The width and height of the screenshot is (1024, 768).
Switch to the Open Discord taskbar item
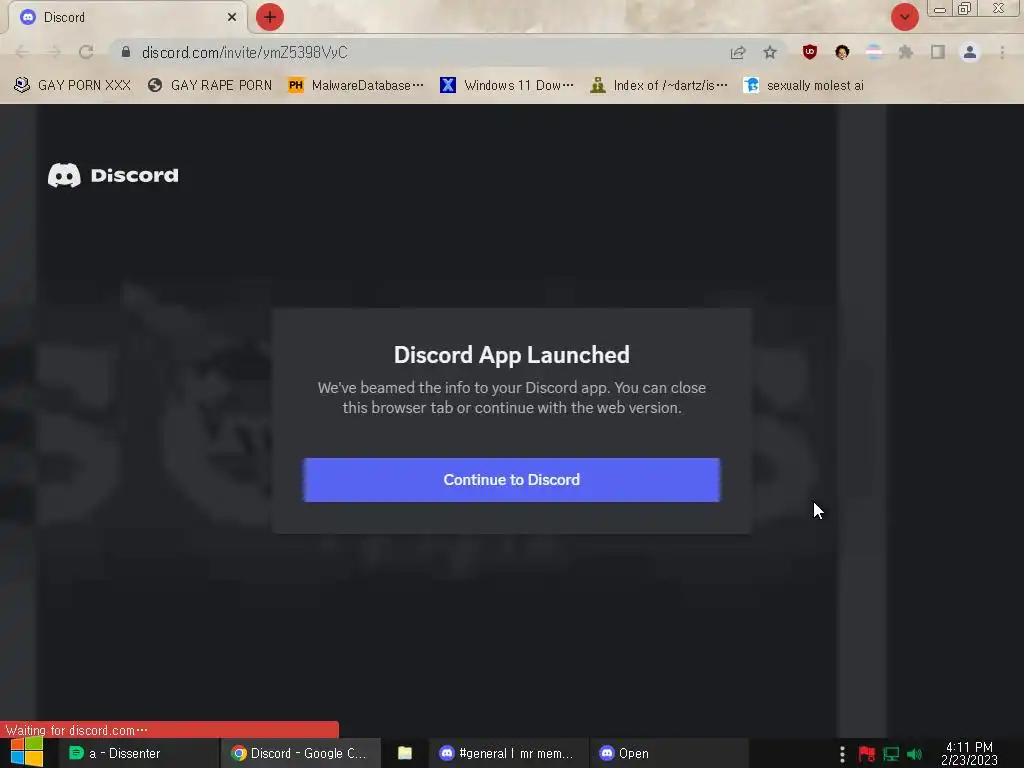click(x=669, y=754)
